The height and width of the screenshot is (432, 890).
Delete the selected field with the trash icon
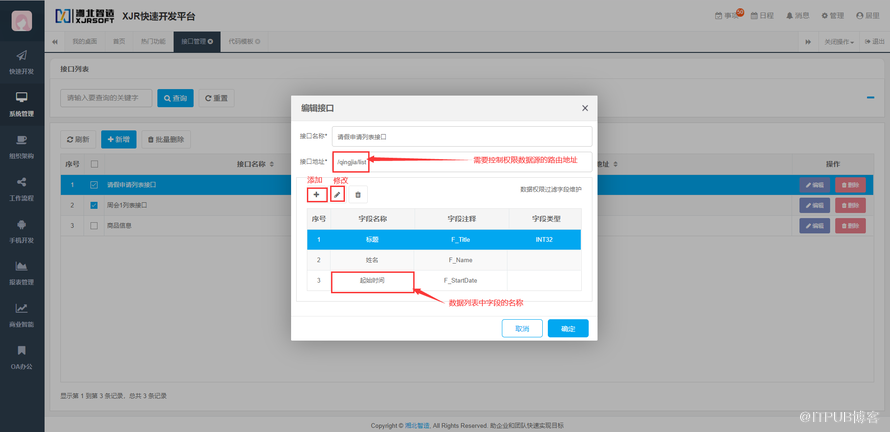coord(358,195)
